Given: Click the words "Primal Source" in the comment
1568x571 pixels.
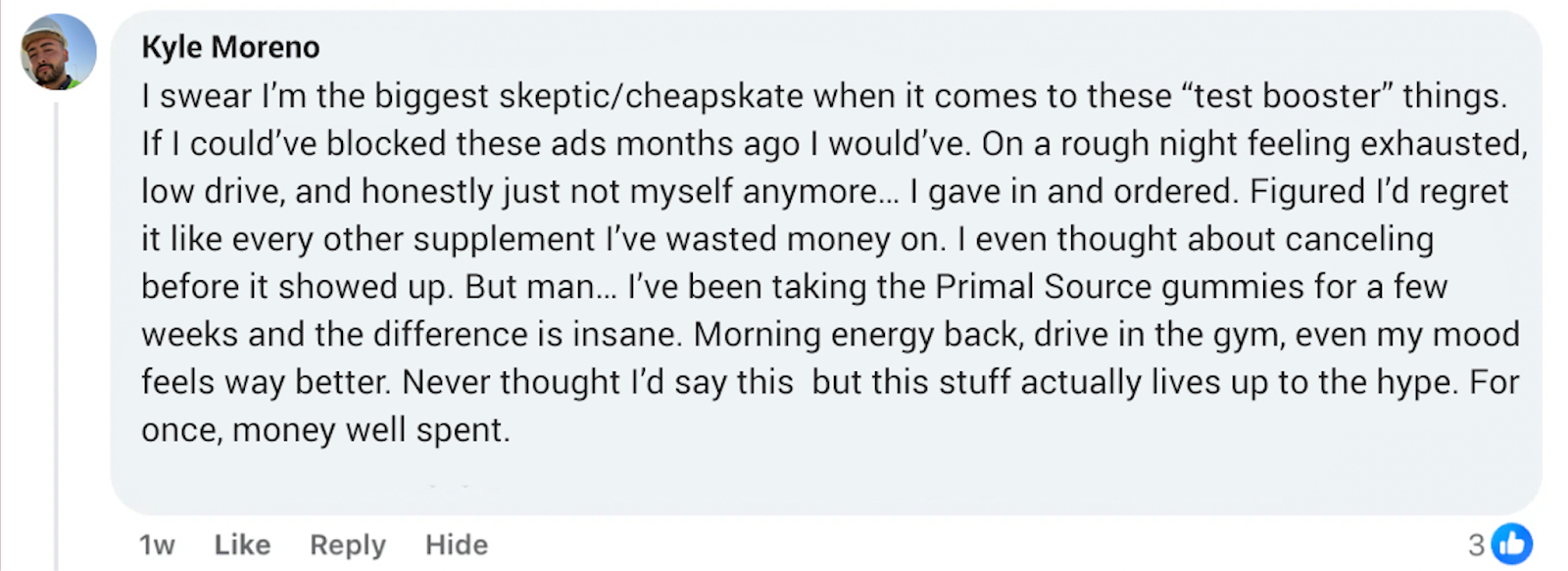Looking at the screenshot, I should pyautogui.click(x=1043, y=287).
